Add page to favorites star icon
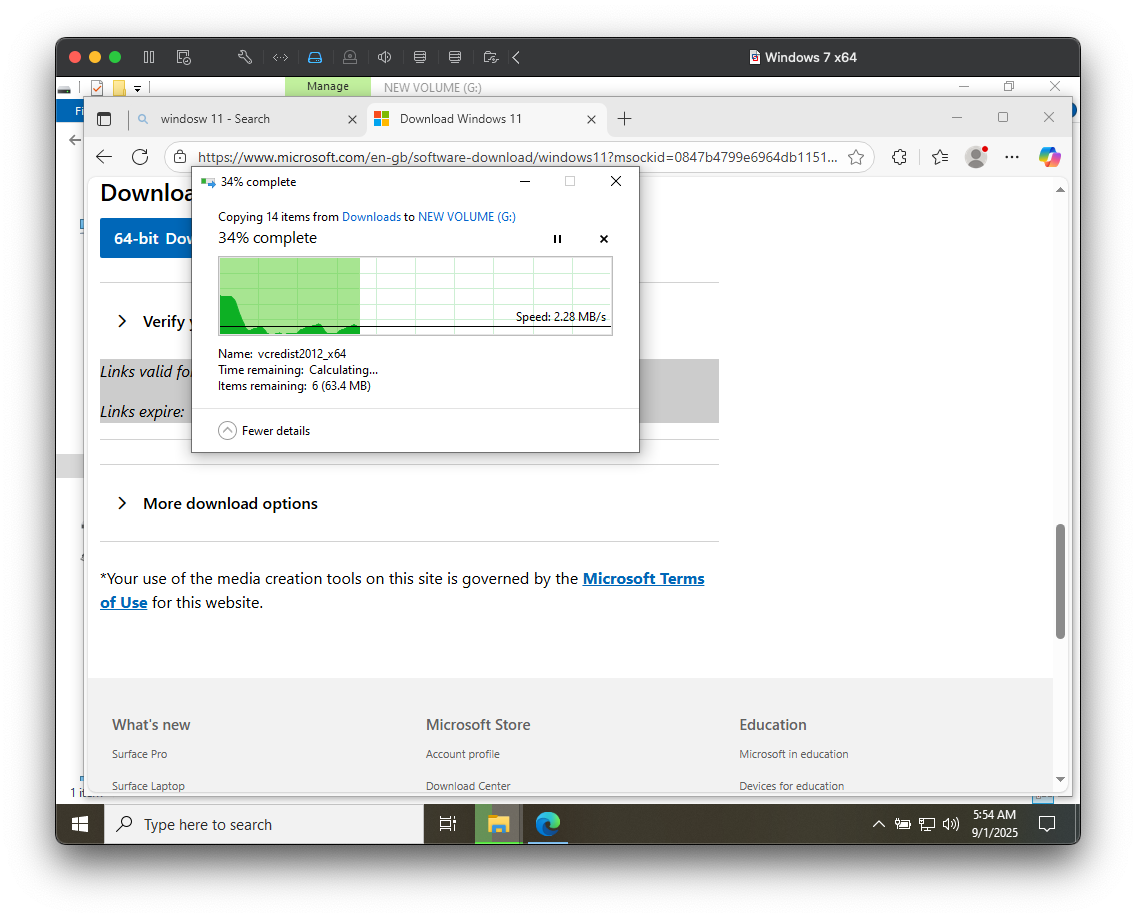Image resolution: width=1136 pixels, height=918 pixels. [x=856, y=157]
